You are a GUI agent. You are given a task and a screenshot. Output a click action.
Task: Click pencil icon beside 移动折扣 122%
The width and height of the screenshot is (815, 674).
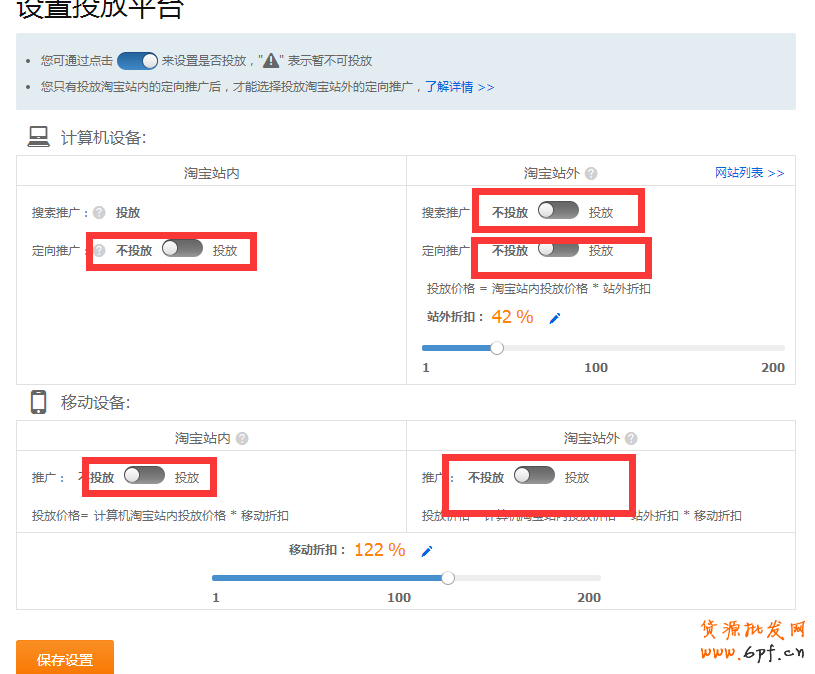[x=427, y=551]
